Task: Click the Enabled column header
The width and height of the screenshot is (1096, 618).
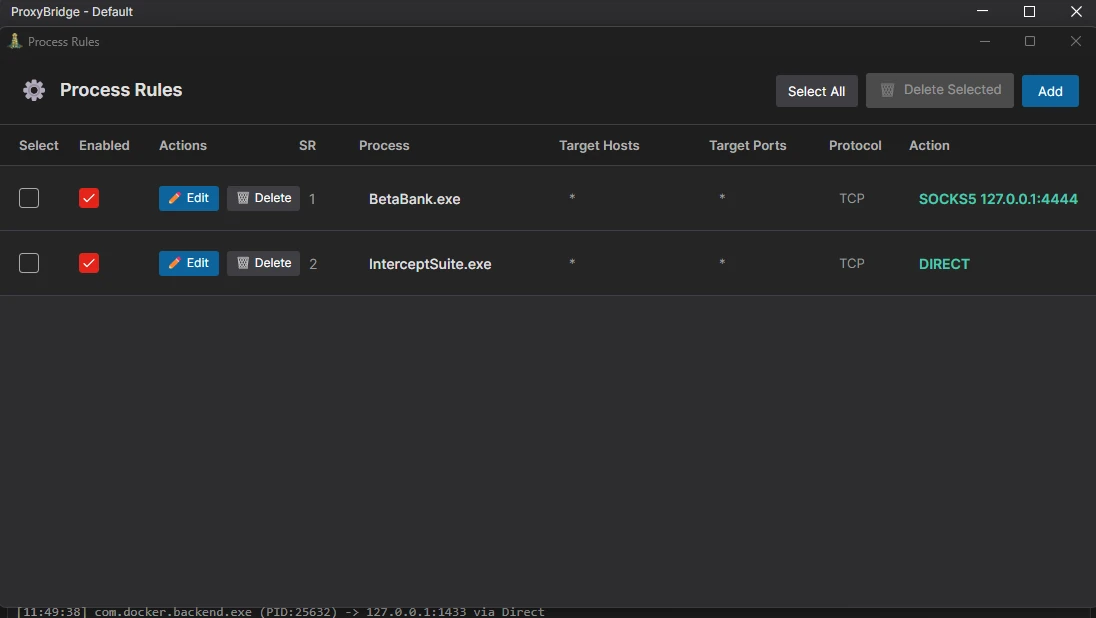Action: (x=104, y=145)
